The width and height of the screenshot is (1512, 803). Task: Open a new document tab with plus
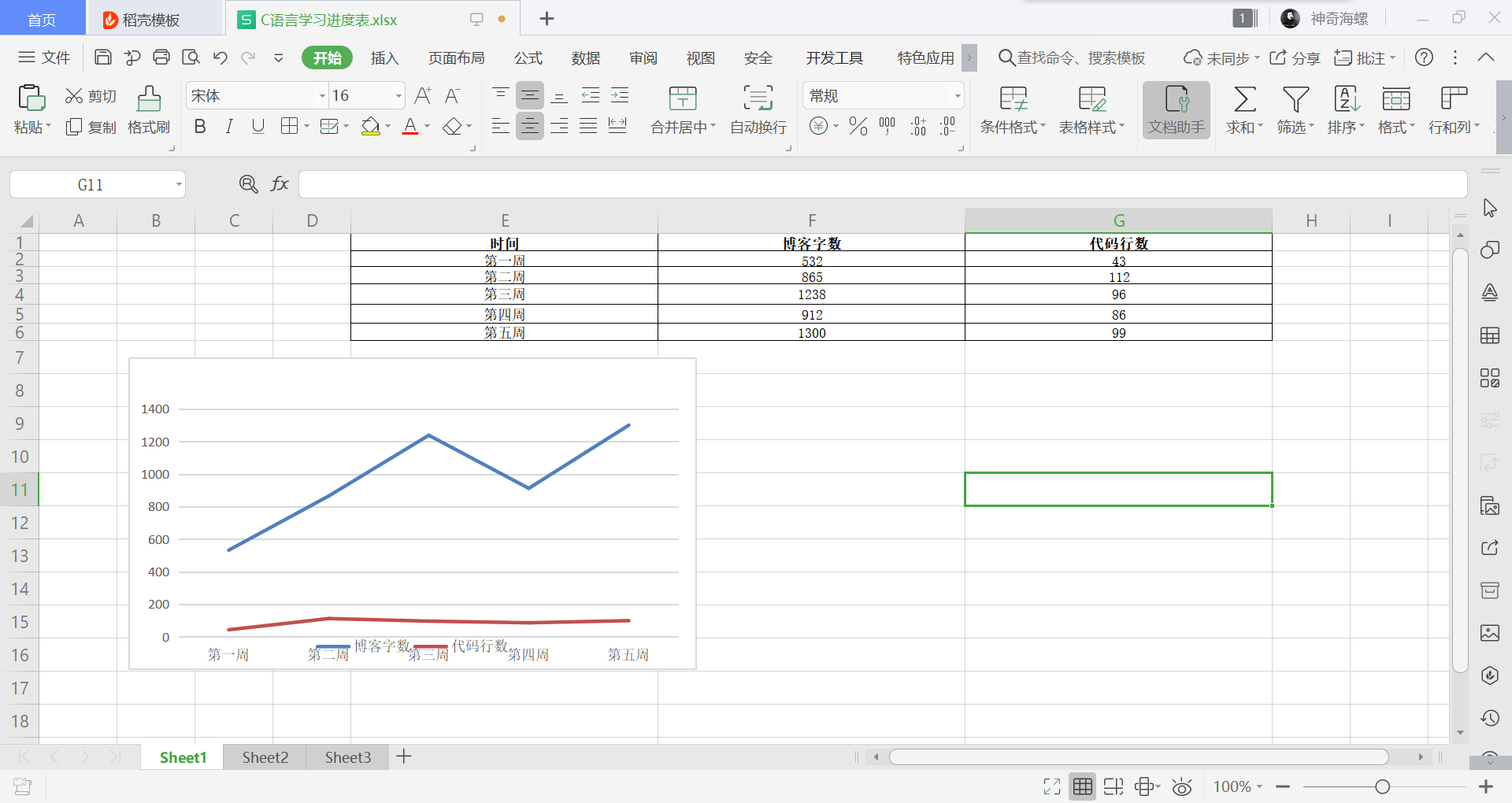[547, 19]
